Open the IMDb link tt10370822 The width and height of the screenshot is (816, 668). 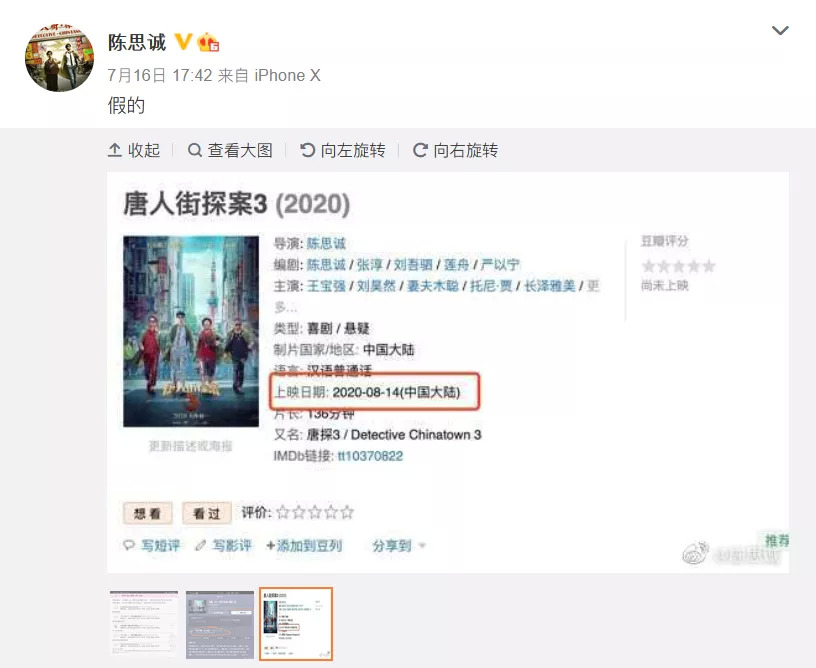pos(371,456)
